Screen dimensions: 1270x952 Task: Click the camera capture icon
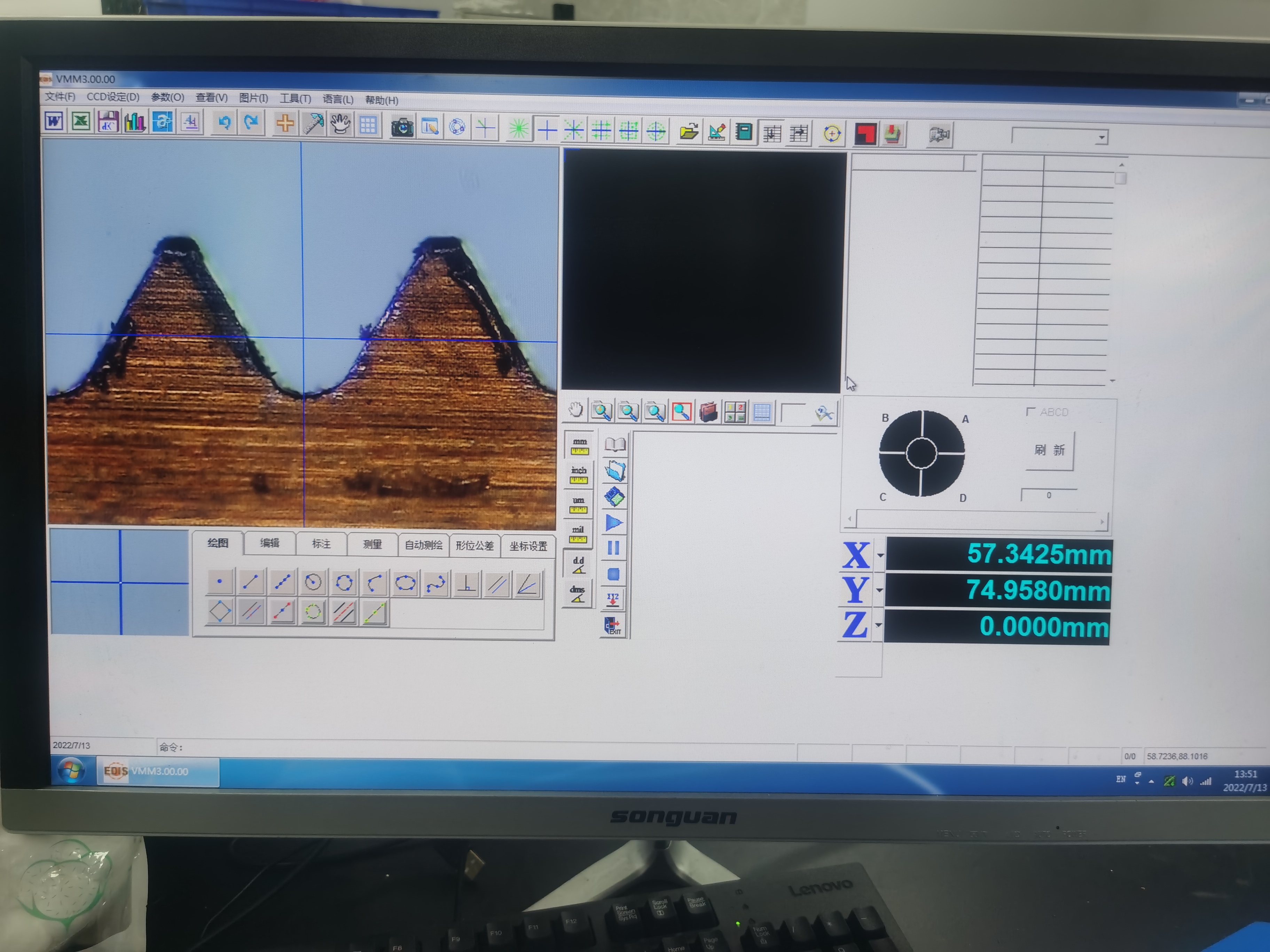pyautogui.click(x=402, y=127)
